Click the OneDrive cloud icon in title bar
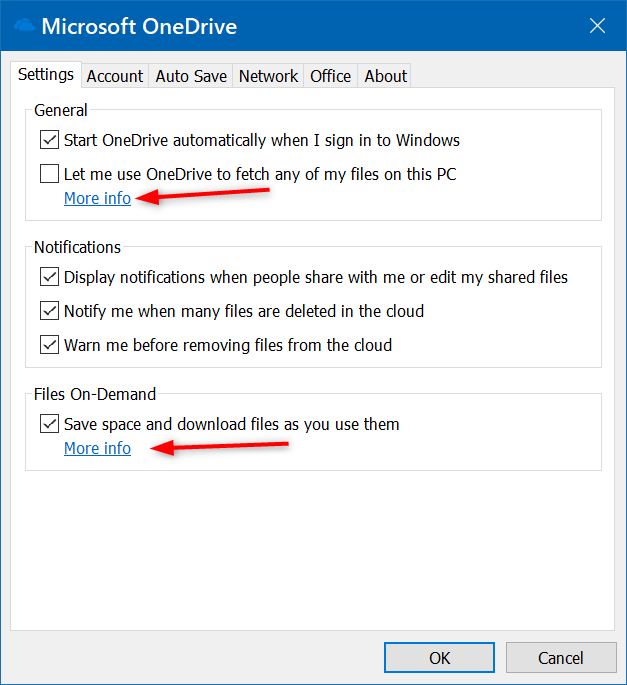This screenshot has width=627, height=685. coord(24,26)
